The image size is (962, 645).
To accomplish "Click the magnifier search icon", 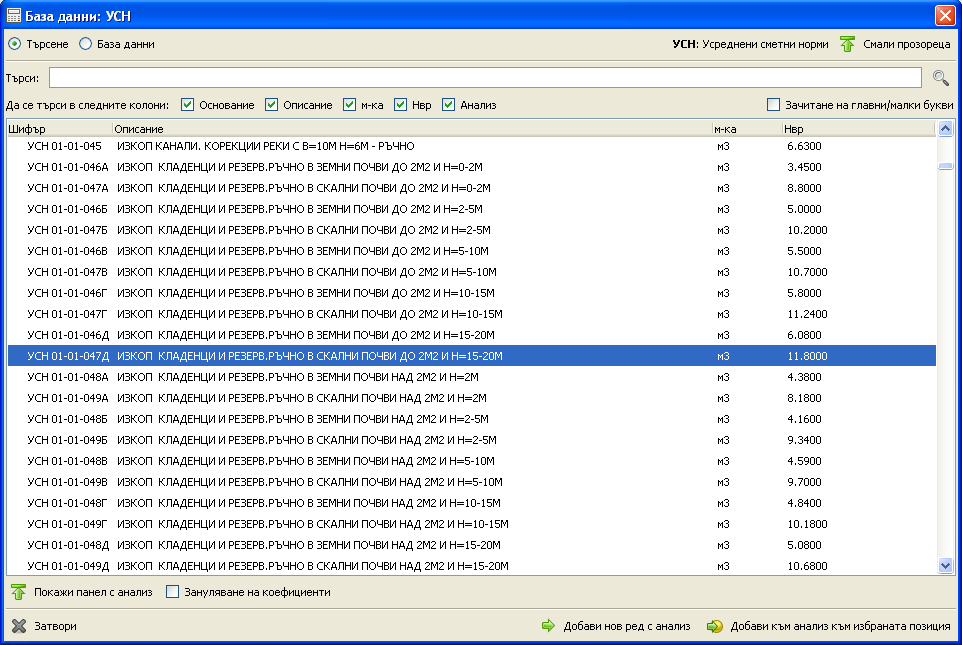I will (940, 78).
